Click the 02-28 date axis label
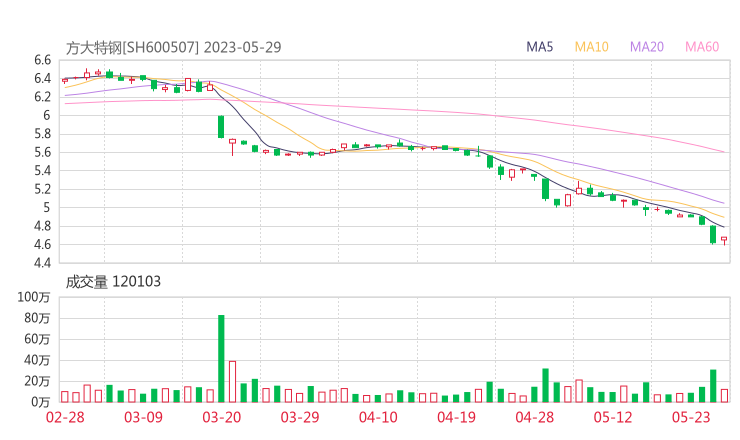 [x=65, y=417]
